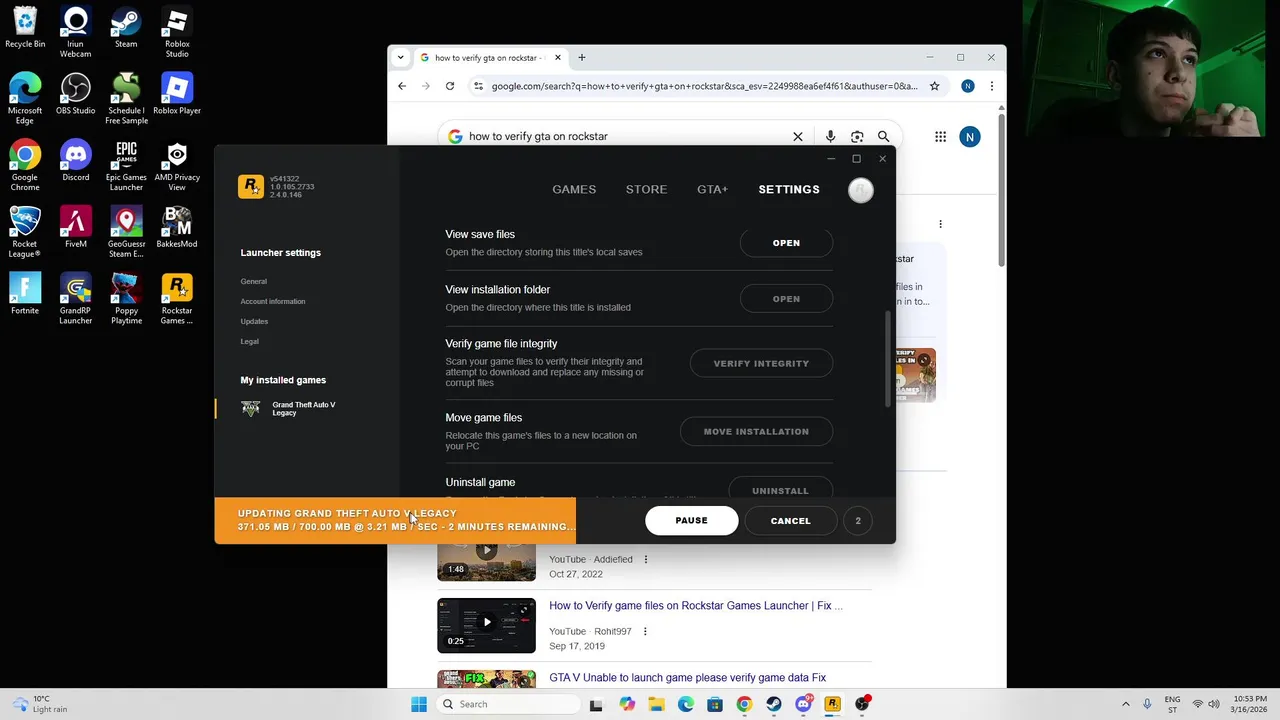Open Legal settings section
Screen dimensions: 1280x720
[249, 341]
